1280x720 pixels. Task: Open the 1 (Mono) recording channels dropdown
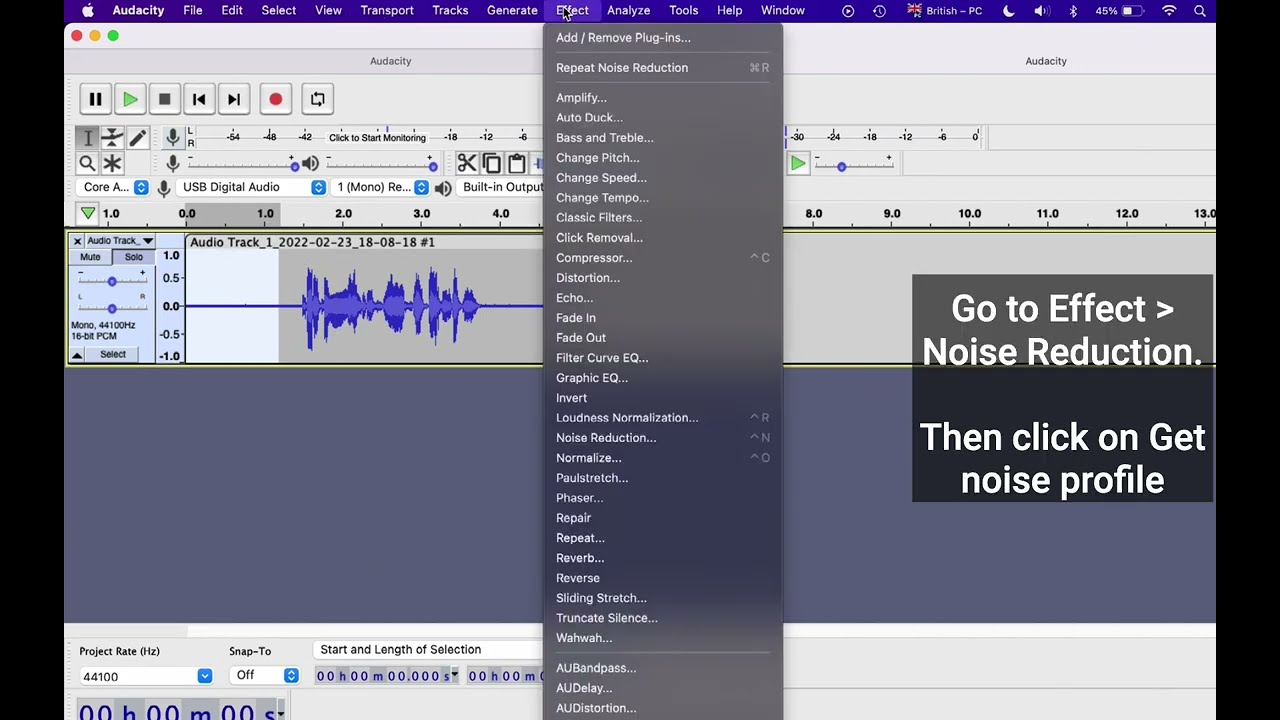[x=381, y=187]
